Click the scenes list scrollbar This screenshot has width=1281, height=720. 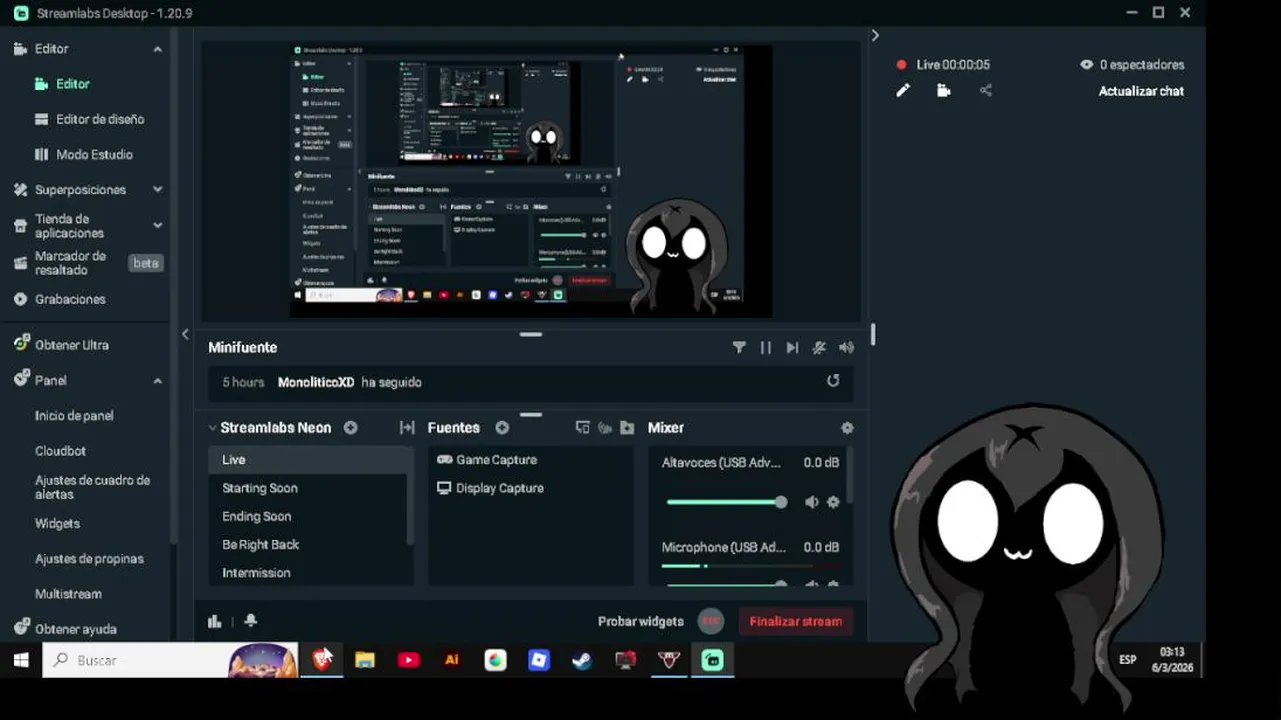tap(410, 496)
